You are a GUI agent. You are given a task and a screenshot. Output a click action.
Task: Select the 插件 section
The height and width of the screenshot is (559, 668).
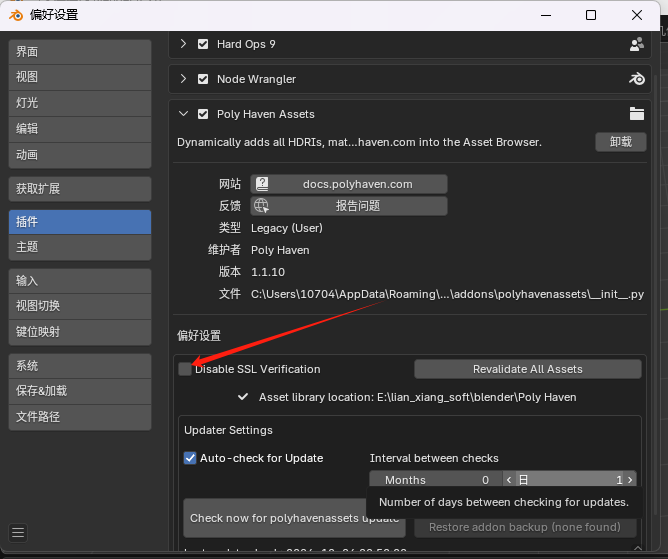pos(80,222)
